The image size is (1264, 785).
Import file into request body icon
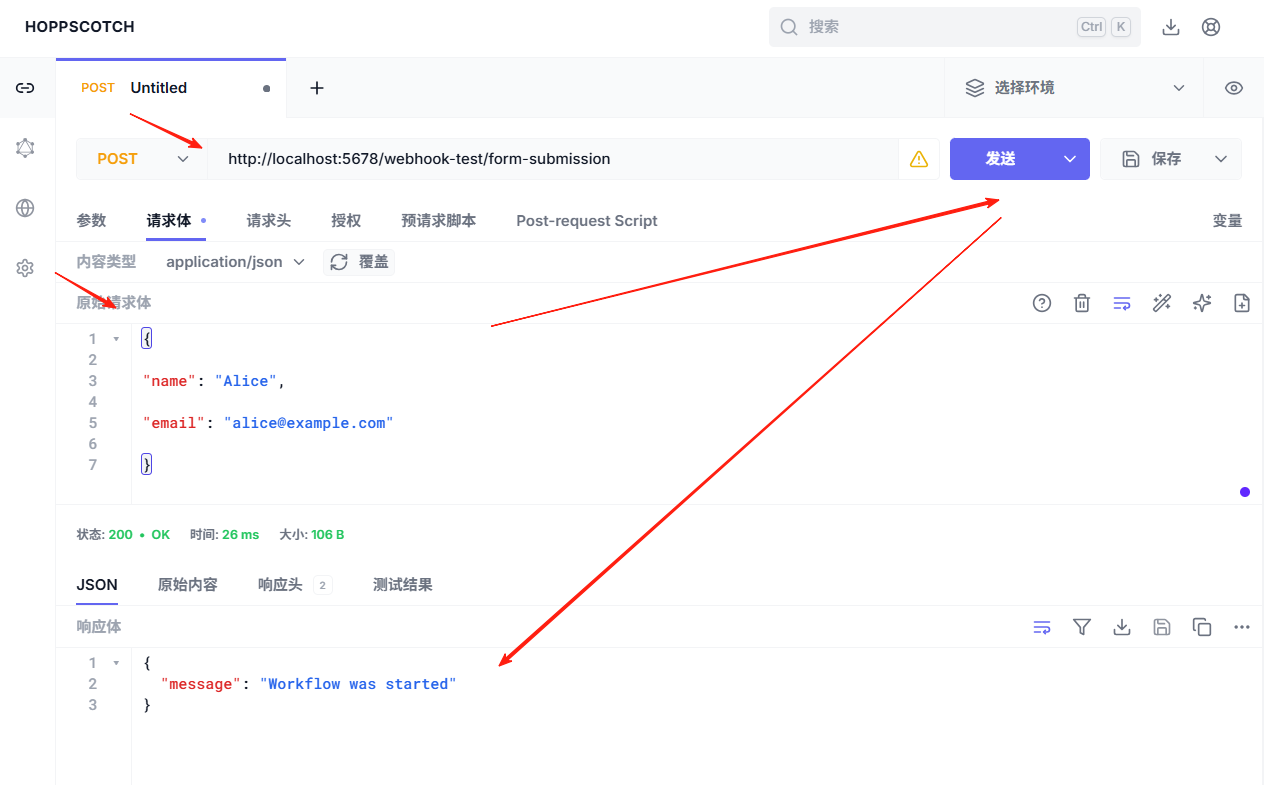click(x=1242, y=303)
